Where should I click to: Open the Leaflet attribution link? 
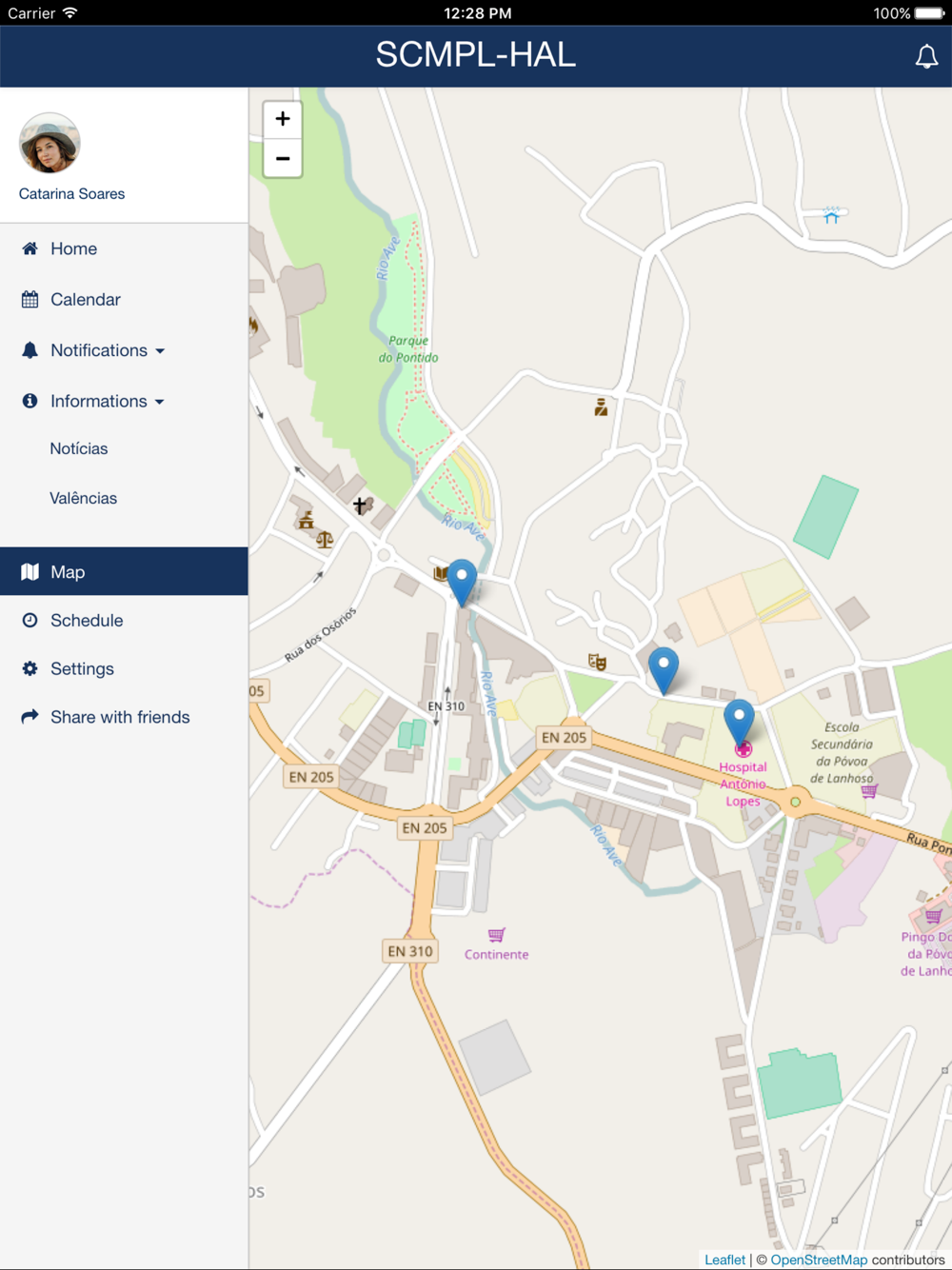724,1260
